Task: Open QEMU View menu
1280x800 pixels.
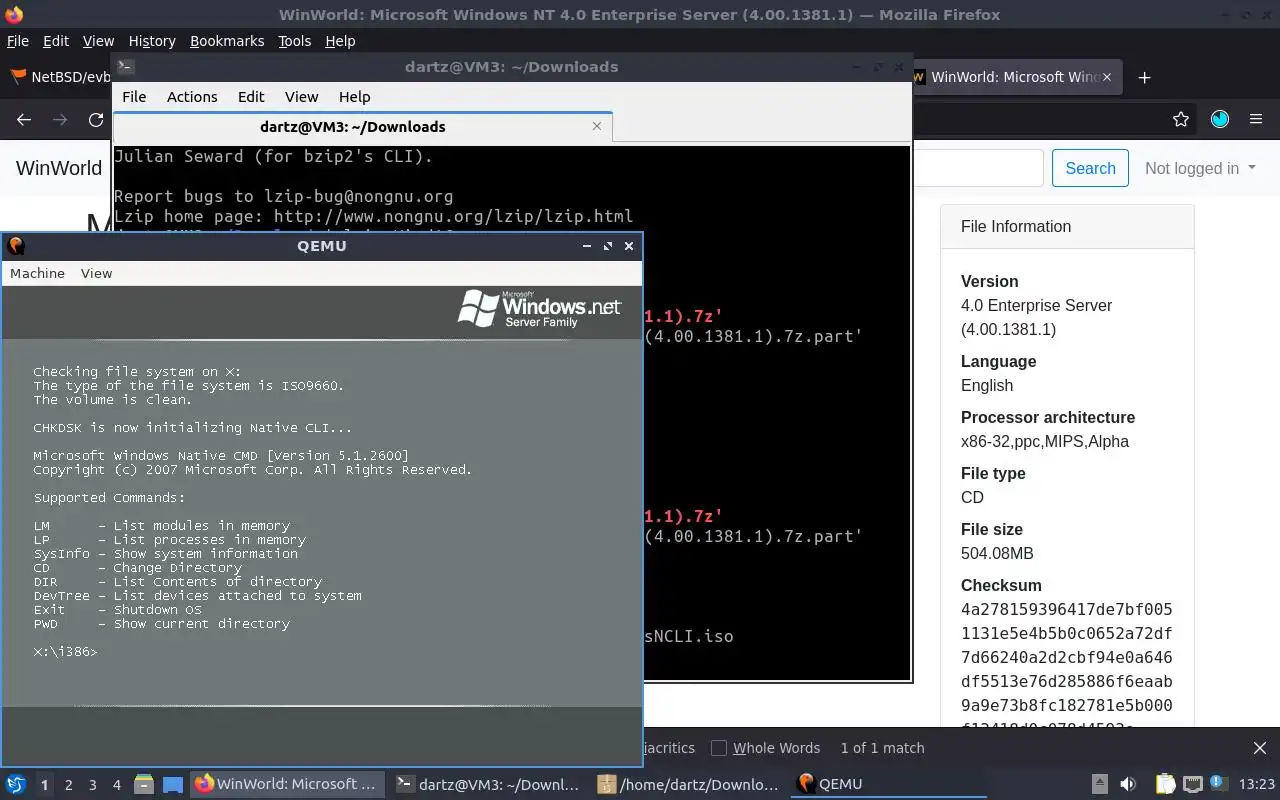Action: [x=96, y=273]
